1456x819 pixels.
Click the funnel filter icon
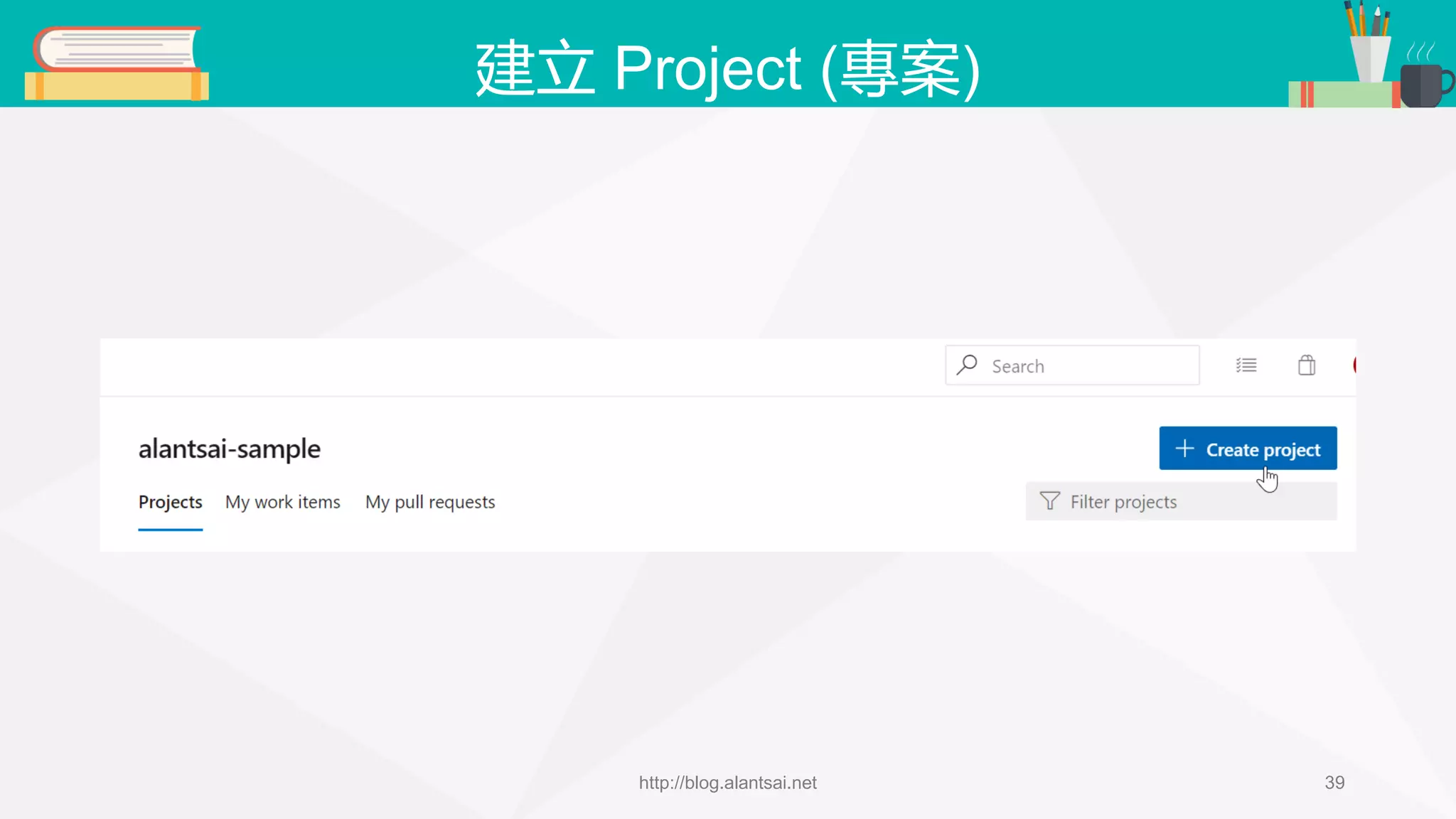tap(1049, 501)
